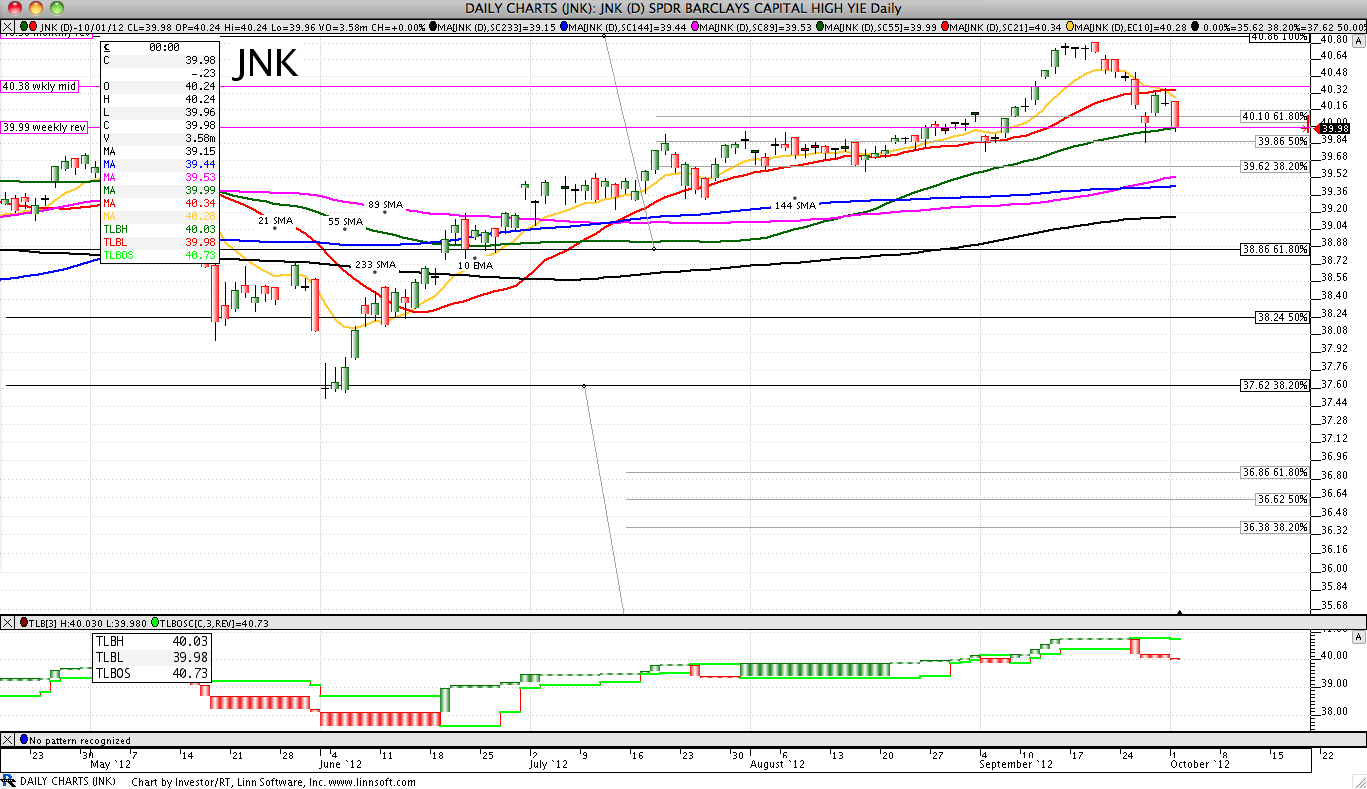Click the 39.62 38.20% Fibonacci label
This screenshot has height=789, width=1367.
pyautogui.click(x=1274, y=166)
